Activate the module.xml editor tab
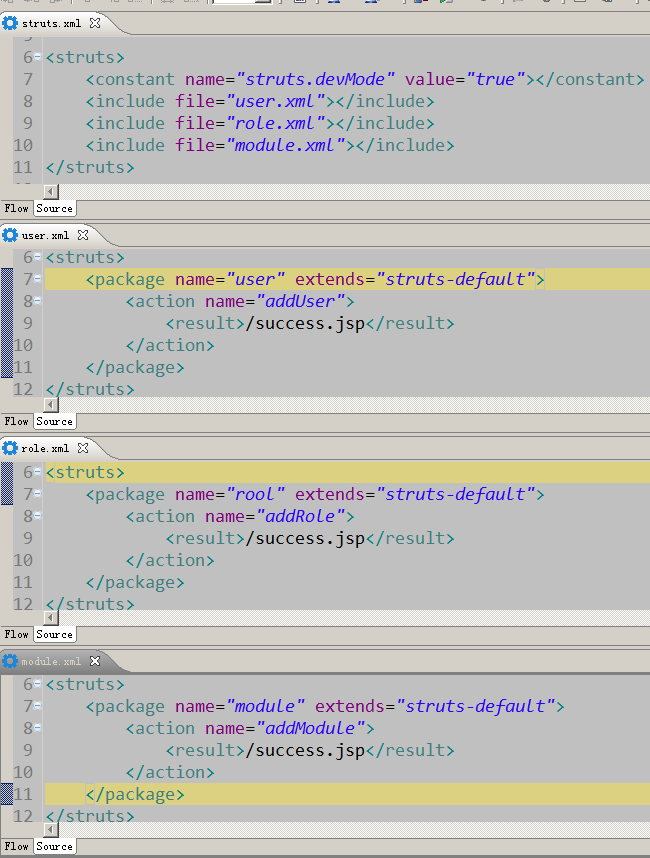The image size is (650, 858). pyautogui.click(x=51, y=662)
